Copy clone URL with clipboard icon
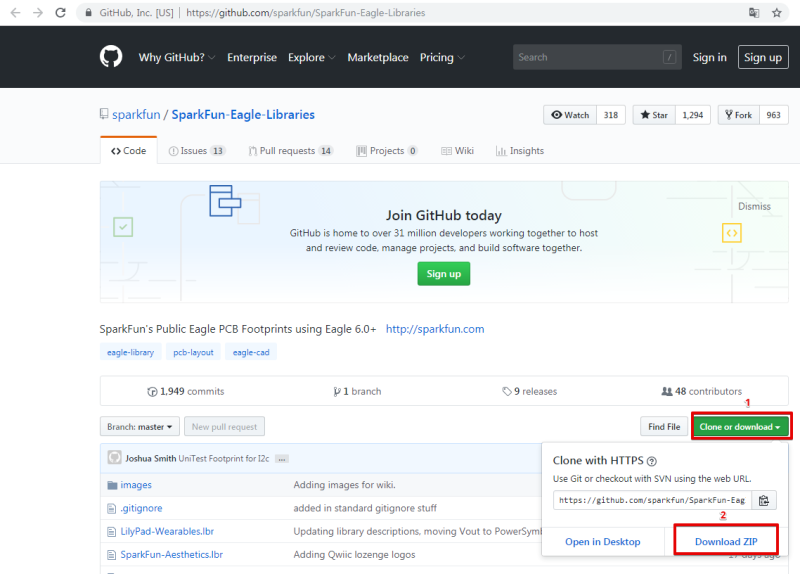800x574 pixels. [764, 501]
